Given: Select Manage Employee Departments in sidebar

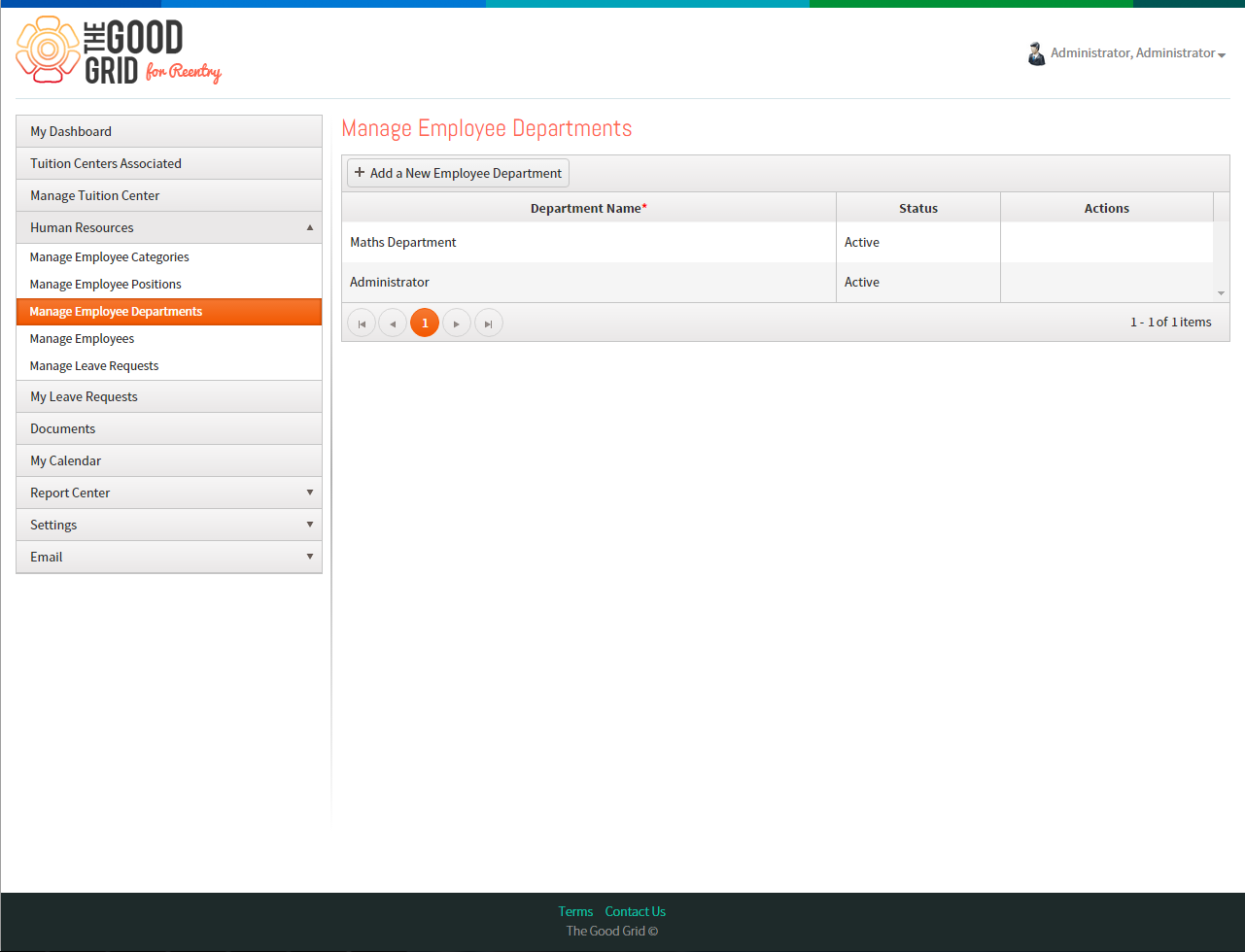Looking at the screenshot, I should point(169,312).
